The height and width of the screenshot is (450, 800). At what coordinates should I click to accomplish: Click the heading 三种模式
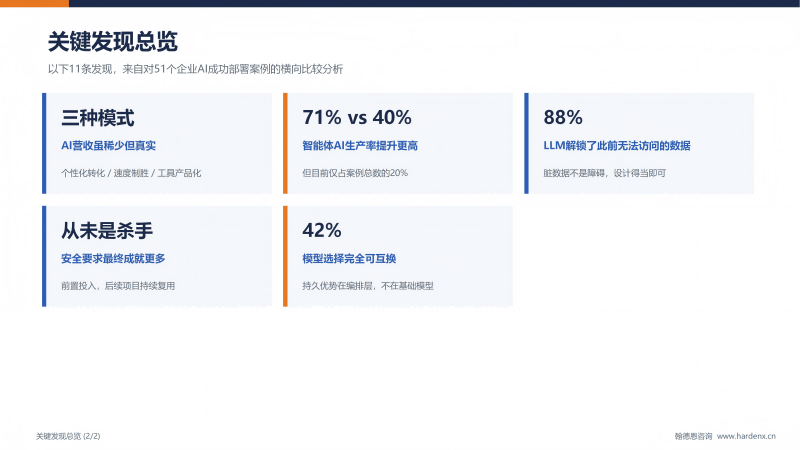coord(97,118)
